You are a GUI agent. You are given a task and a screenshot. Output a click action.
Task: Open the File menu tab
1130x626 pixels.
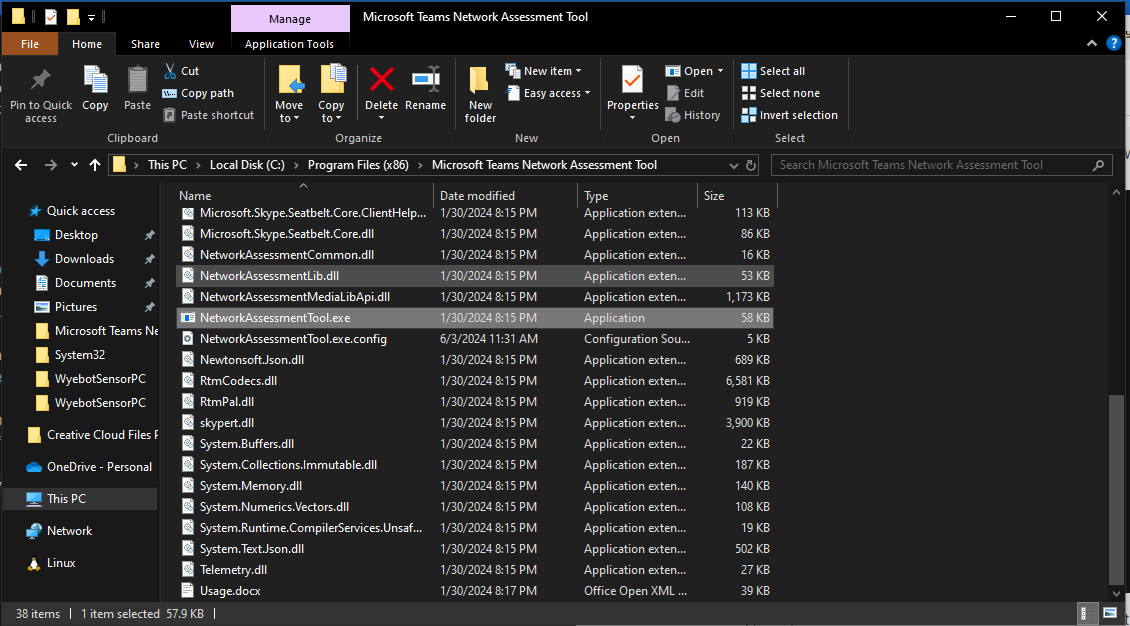[30, 44]
